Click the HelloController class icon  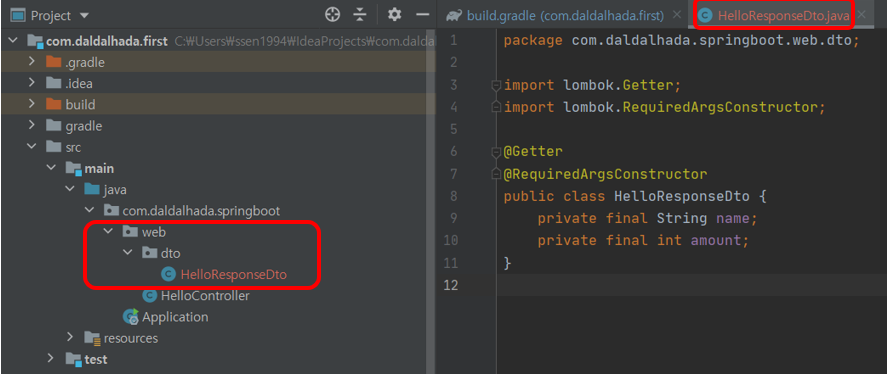(x=149, y=296)
